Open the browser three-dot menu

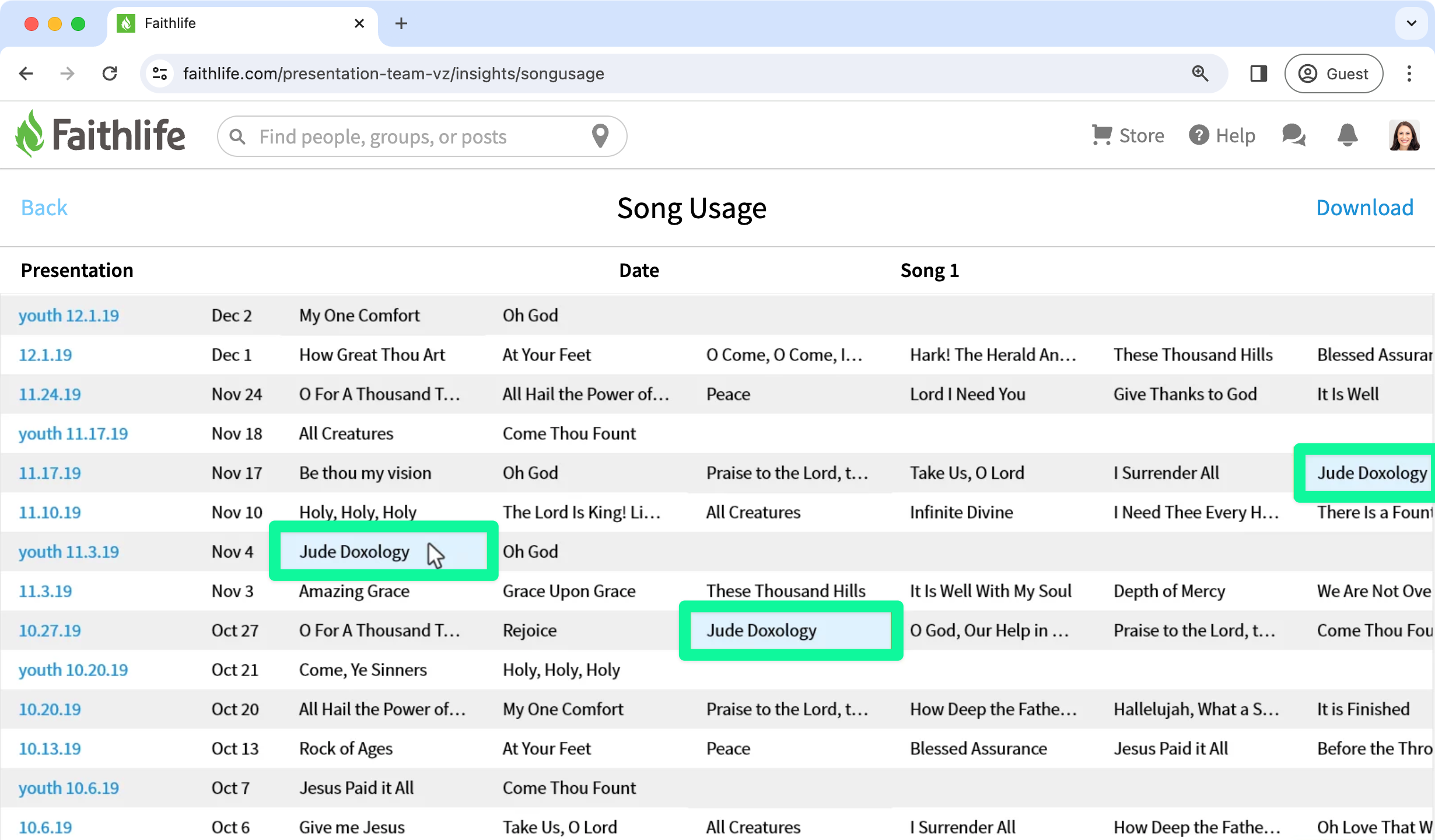coord(1409,73)
